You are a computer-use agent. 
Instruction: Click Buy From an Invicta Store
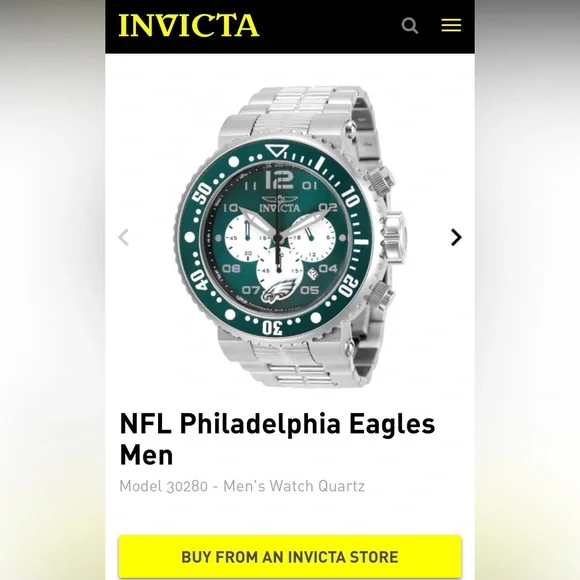pos(290,556)
